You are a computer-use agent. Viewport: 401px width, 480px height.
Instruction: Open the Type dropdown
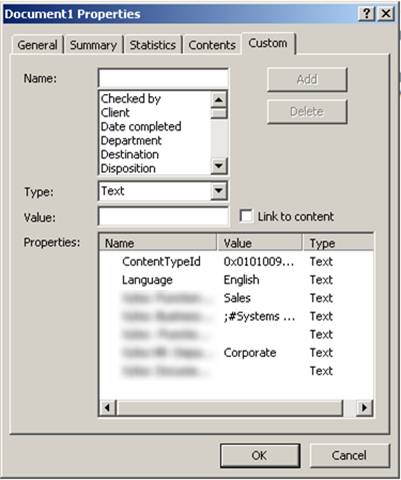(219, 191)
